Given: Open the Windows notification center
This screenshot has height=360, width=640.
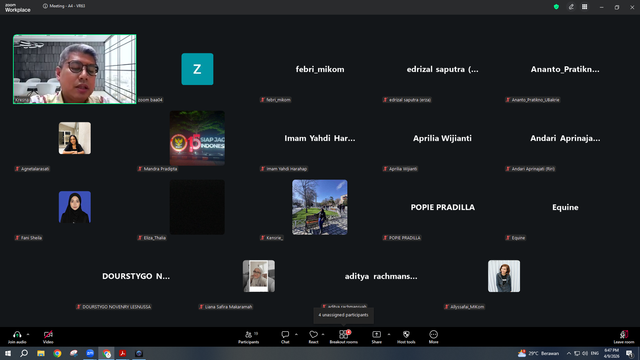Looking at the screenshot, I should (x=629, y=353).
